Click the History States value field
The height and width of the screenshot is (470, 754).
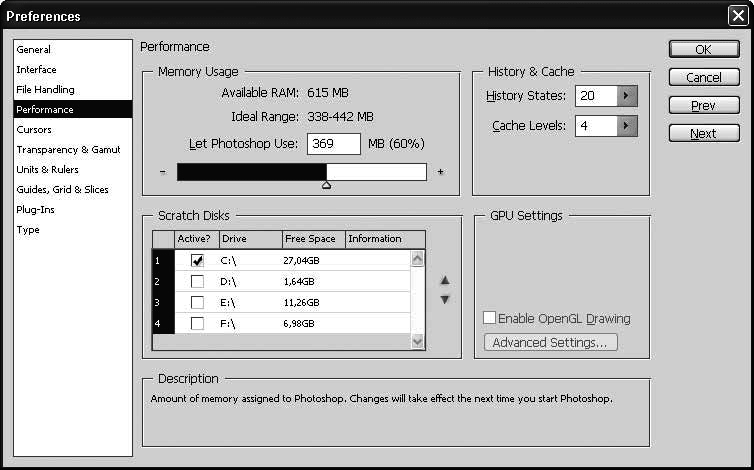[596, 96]
